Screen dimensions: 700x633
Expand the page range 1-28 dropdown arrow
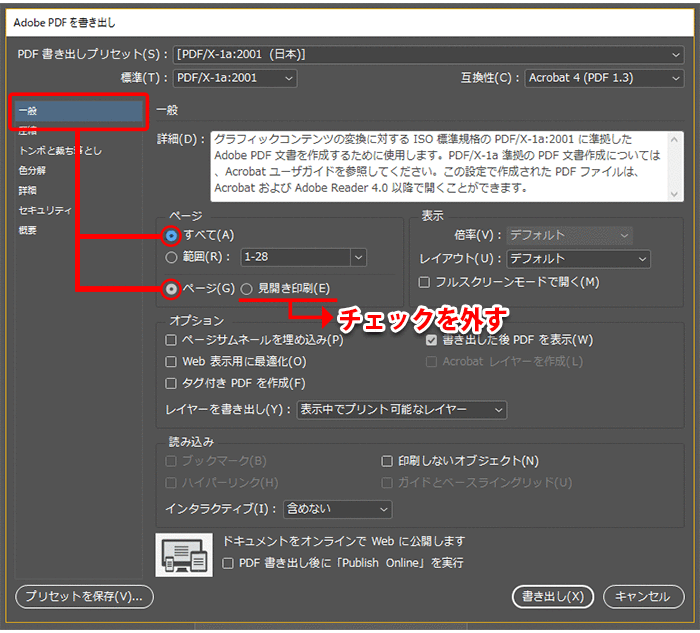(358, 258)
